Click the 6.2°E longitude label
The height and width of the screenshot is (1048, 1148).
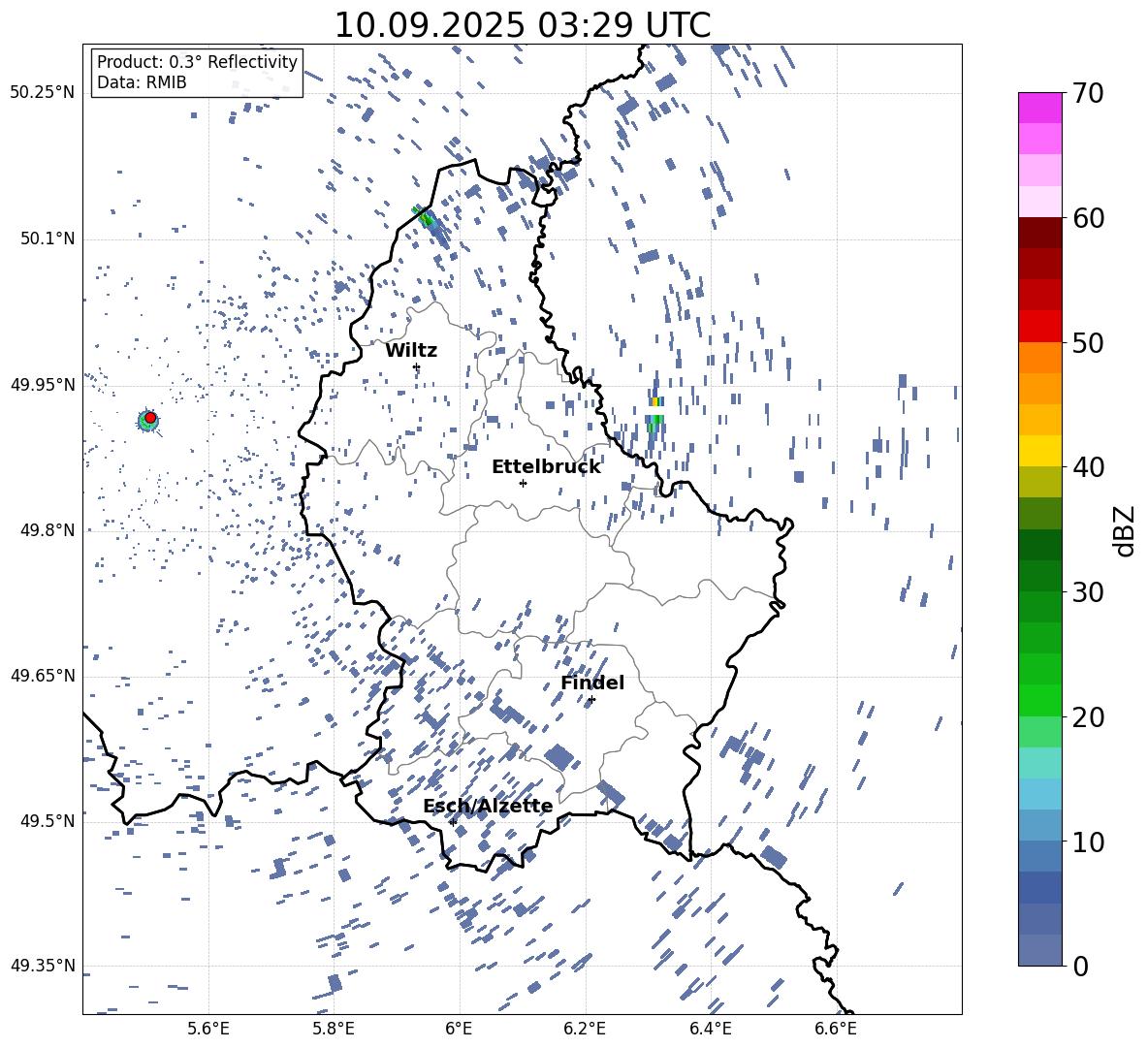[x=585, y=1029]
